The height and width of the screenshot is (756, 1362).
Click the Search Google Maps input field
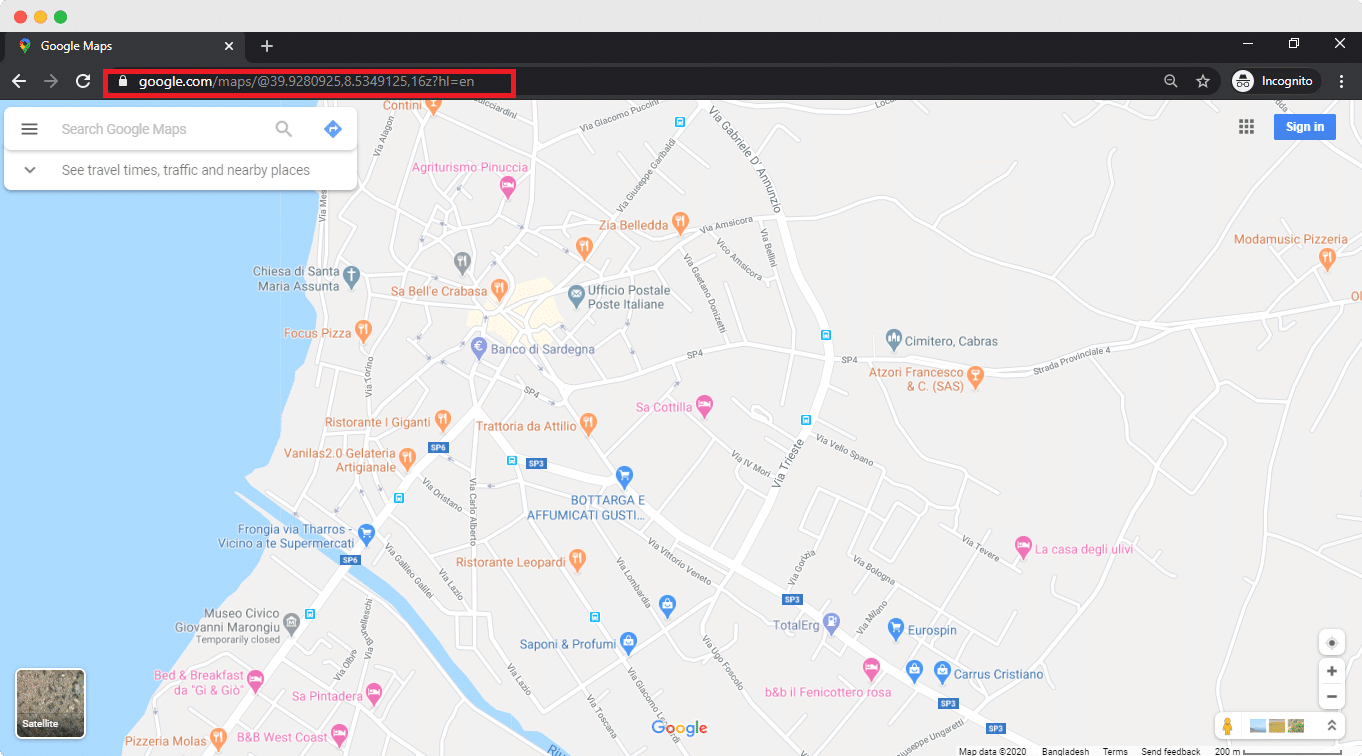(160, 129)
